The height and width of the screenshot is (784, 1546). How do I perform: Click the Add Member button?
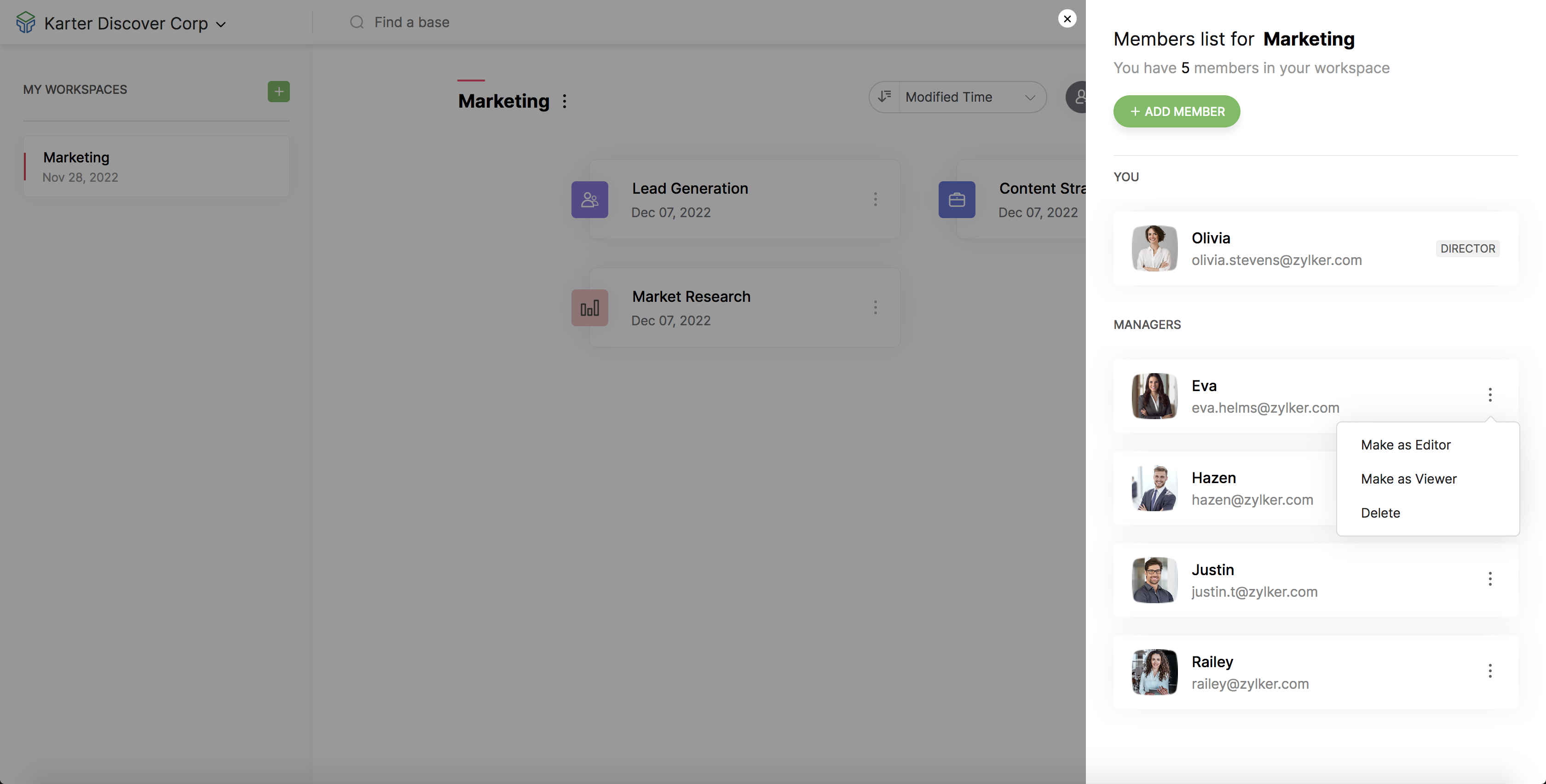pyautogui.click(x=1177, y=112)
